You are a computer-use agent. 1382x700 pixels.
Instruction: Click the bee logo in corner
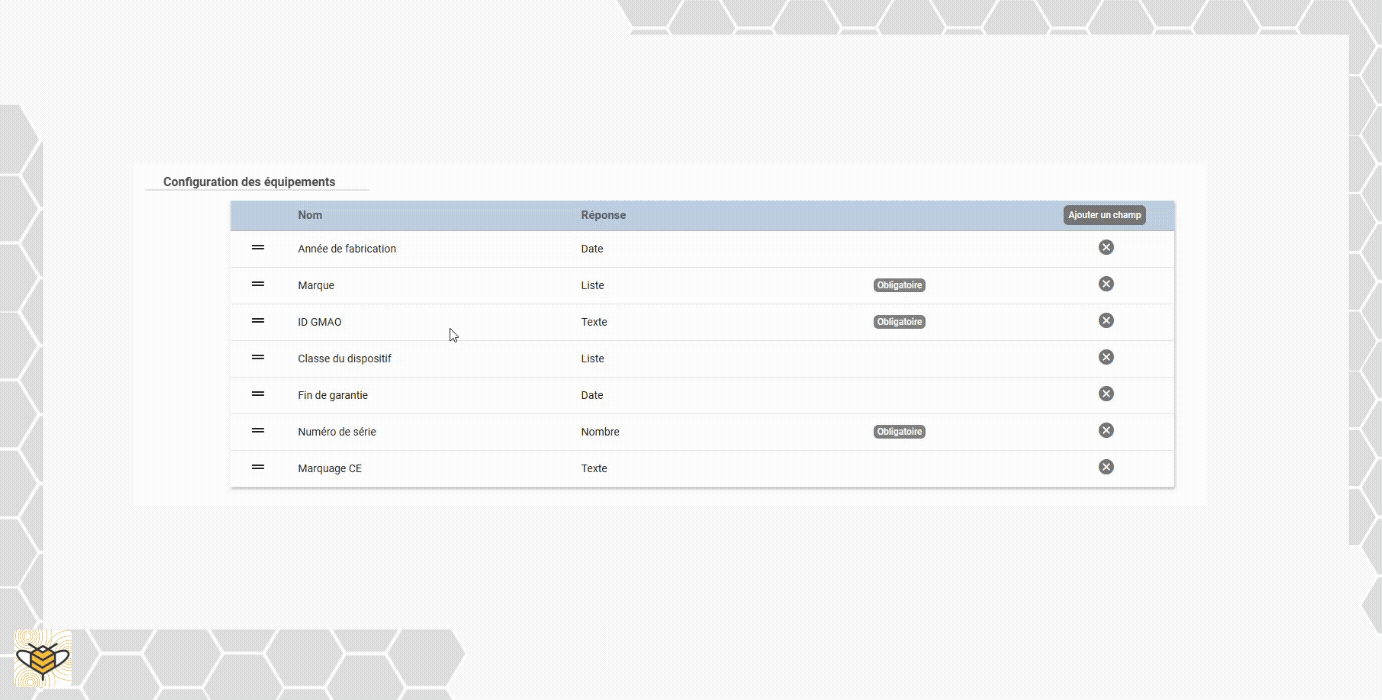43,659
